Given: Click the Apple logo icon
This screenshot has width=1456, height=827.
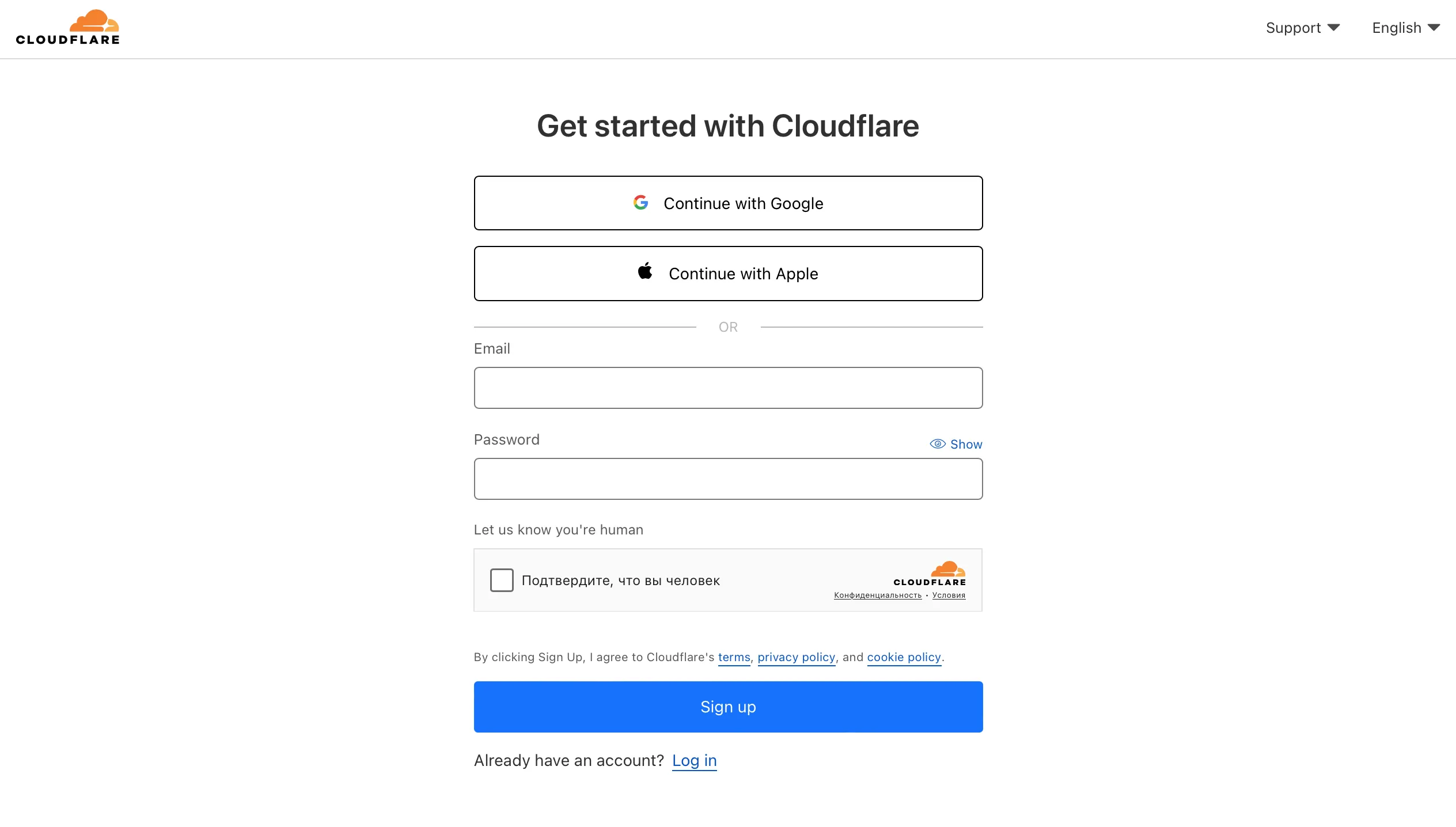Looking at the screenshot, I should [644, 271].
